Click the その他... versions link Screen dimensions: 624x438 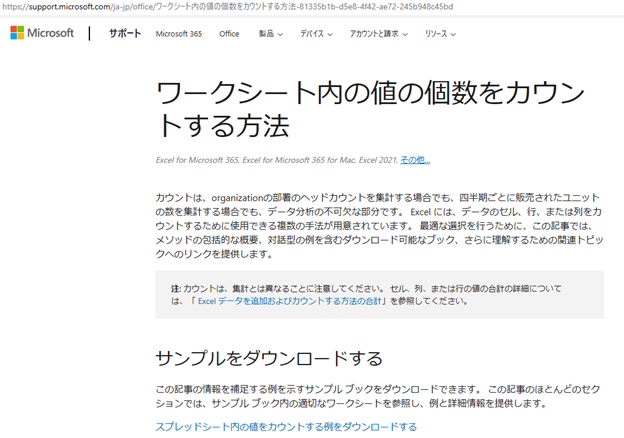415,160
